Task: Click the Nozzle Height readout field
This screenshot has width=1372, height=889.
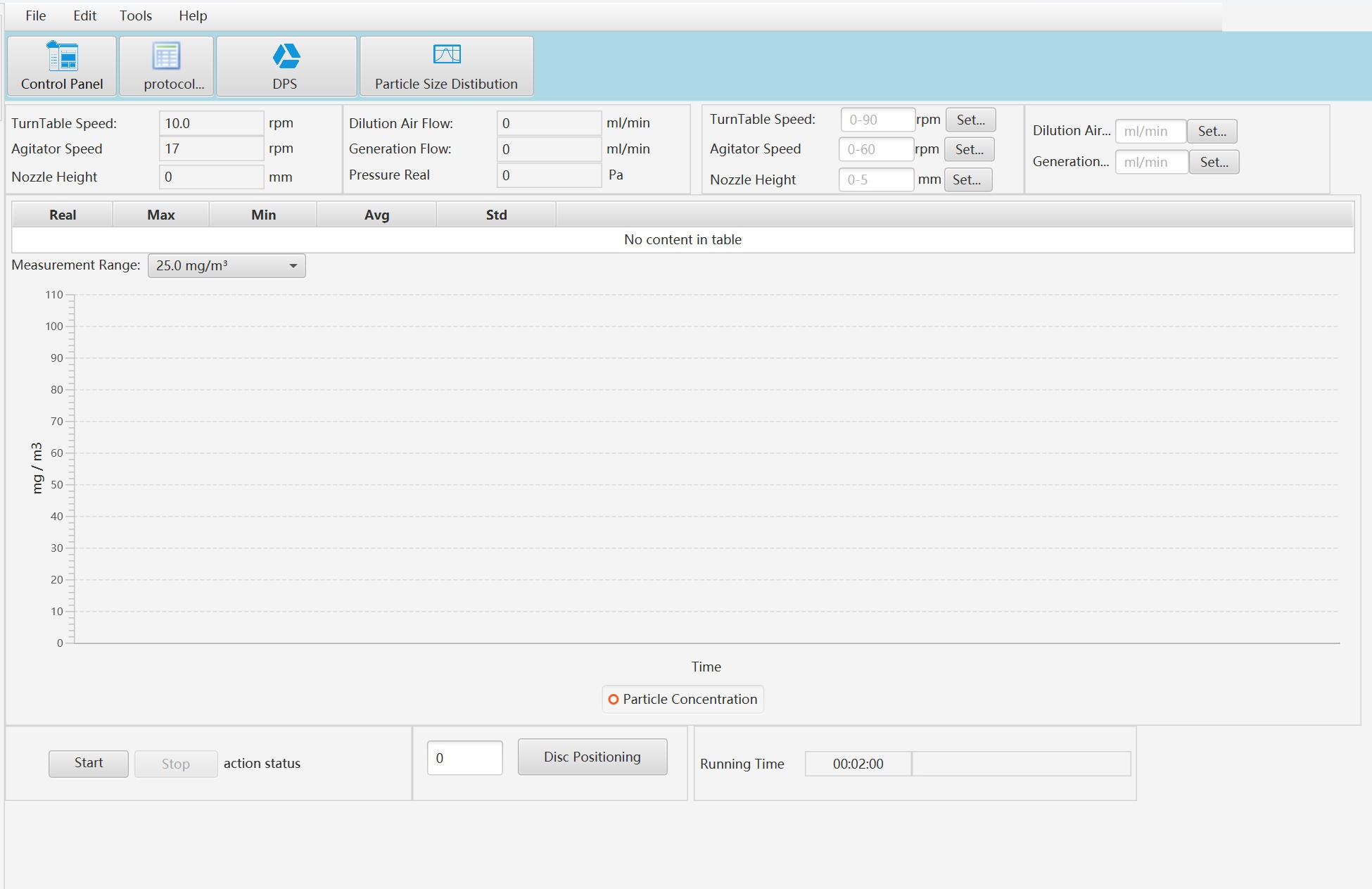Action: tap(211, 177)
